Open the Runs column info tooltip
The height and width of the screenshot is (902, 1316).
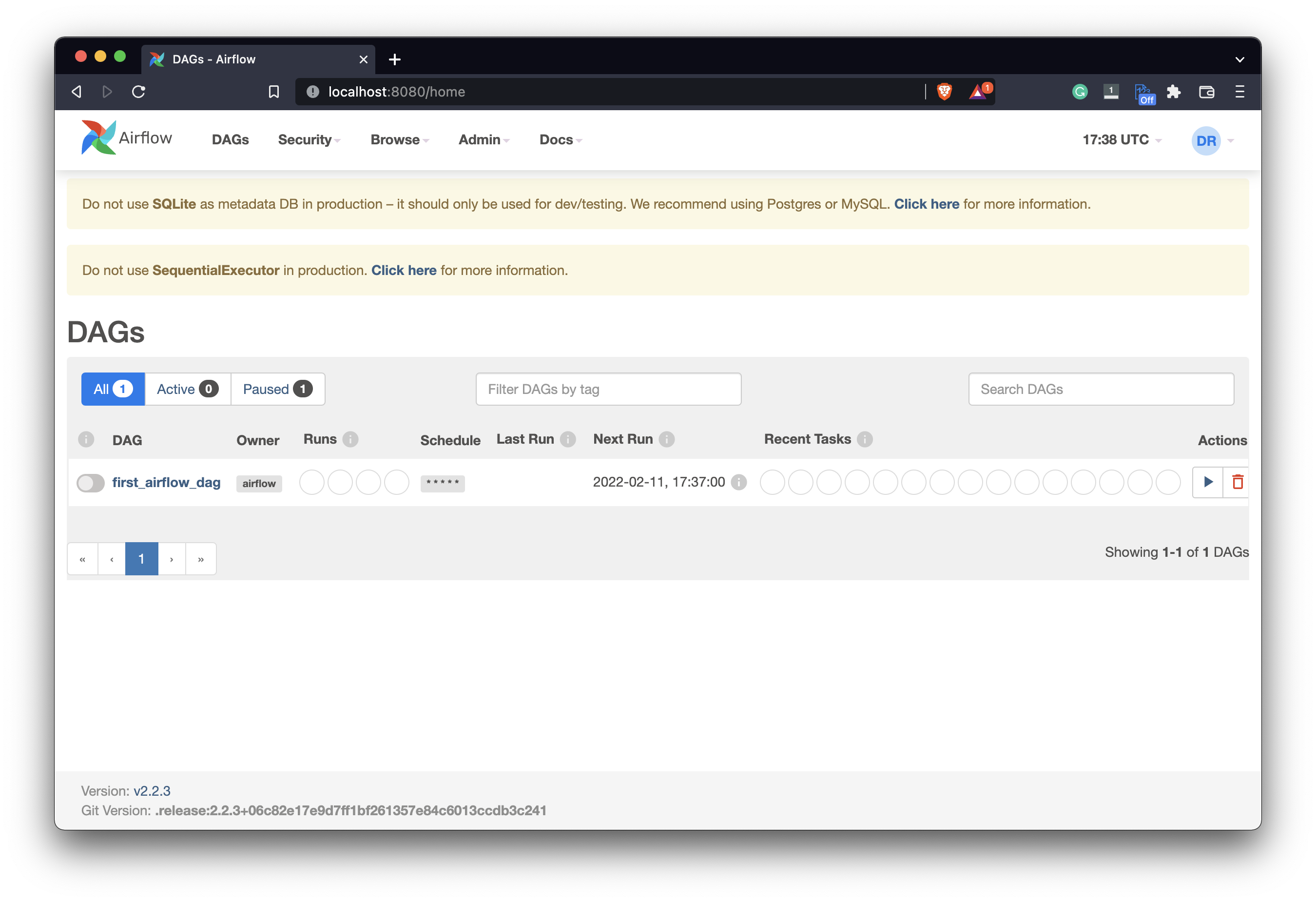pyautogui.click(x=350, y=439)
